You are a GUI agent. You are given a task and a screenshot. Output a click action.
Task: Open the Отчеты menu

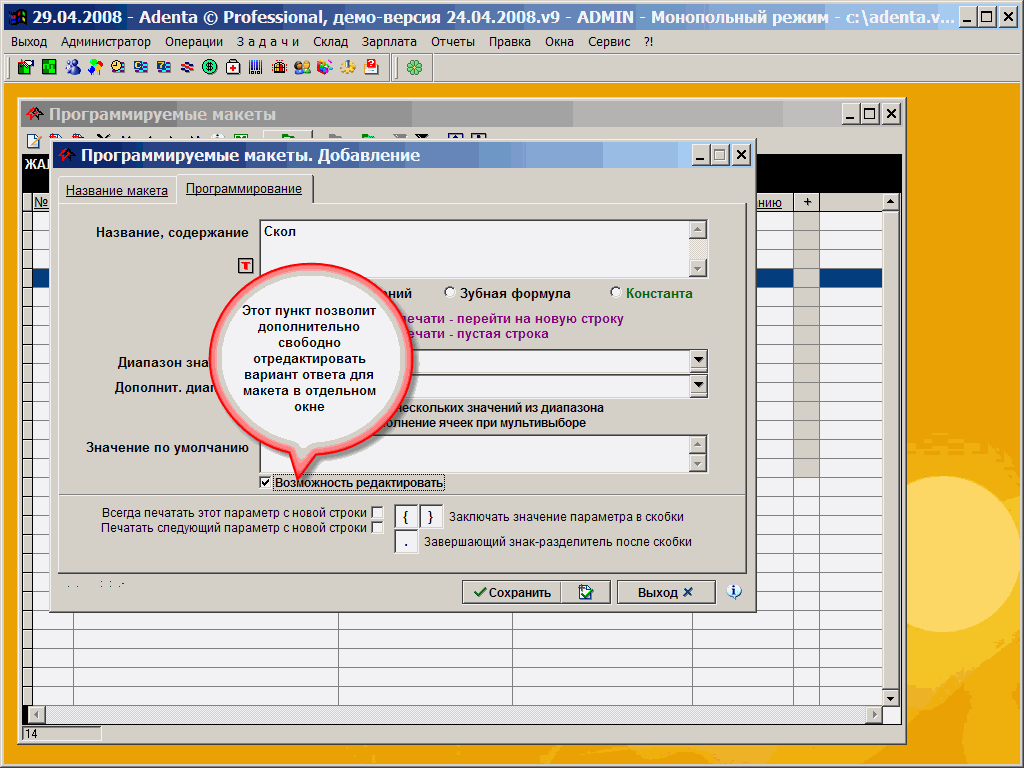[453, 41]
